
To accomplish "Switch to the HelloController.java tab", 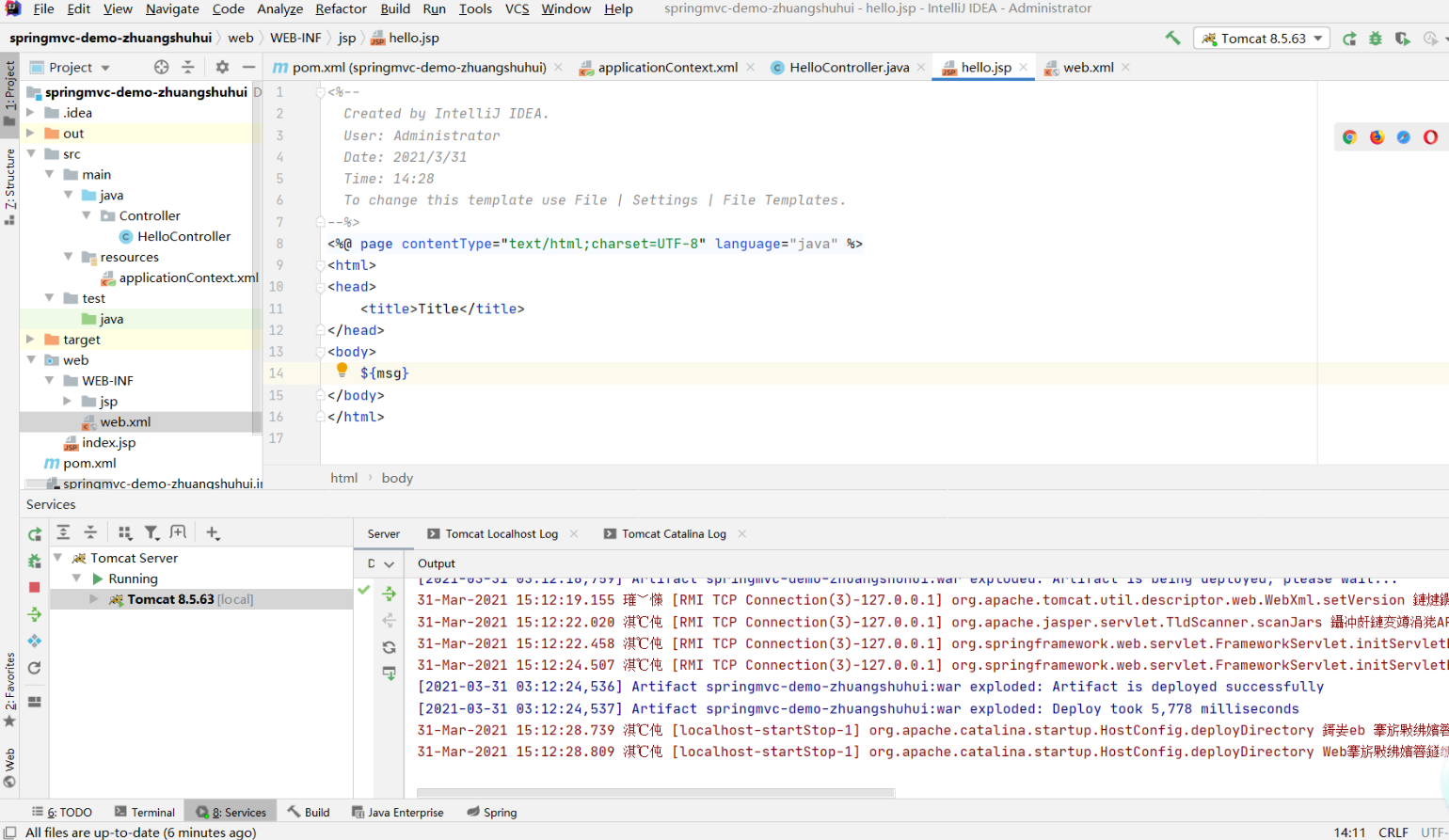I will [848, 67].
